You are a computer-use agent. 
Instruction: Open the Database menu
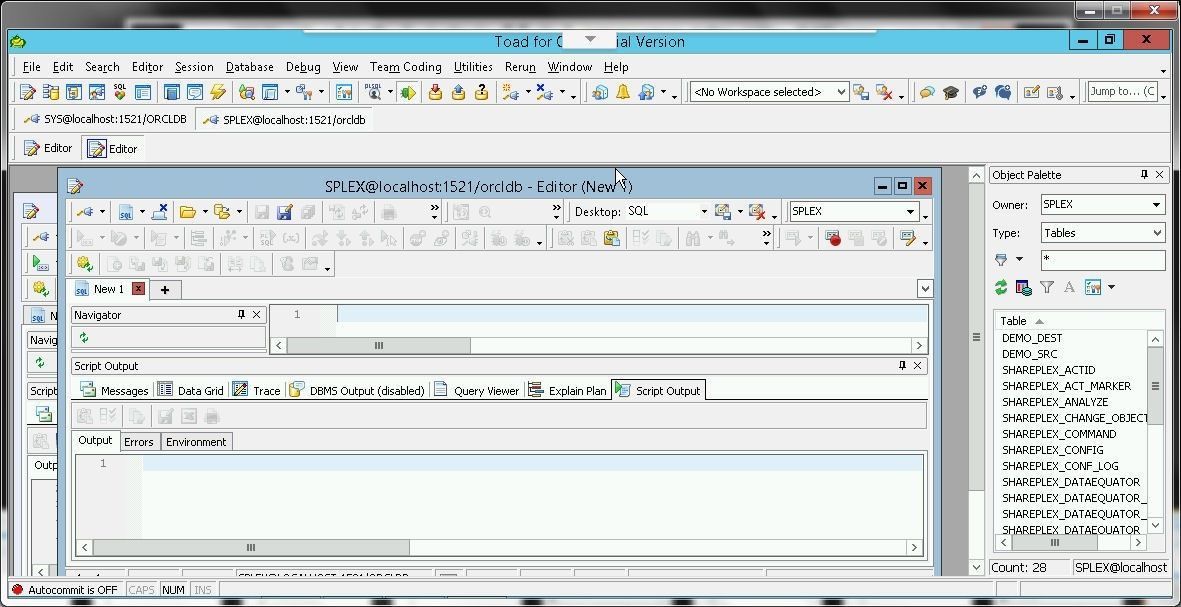249,67
